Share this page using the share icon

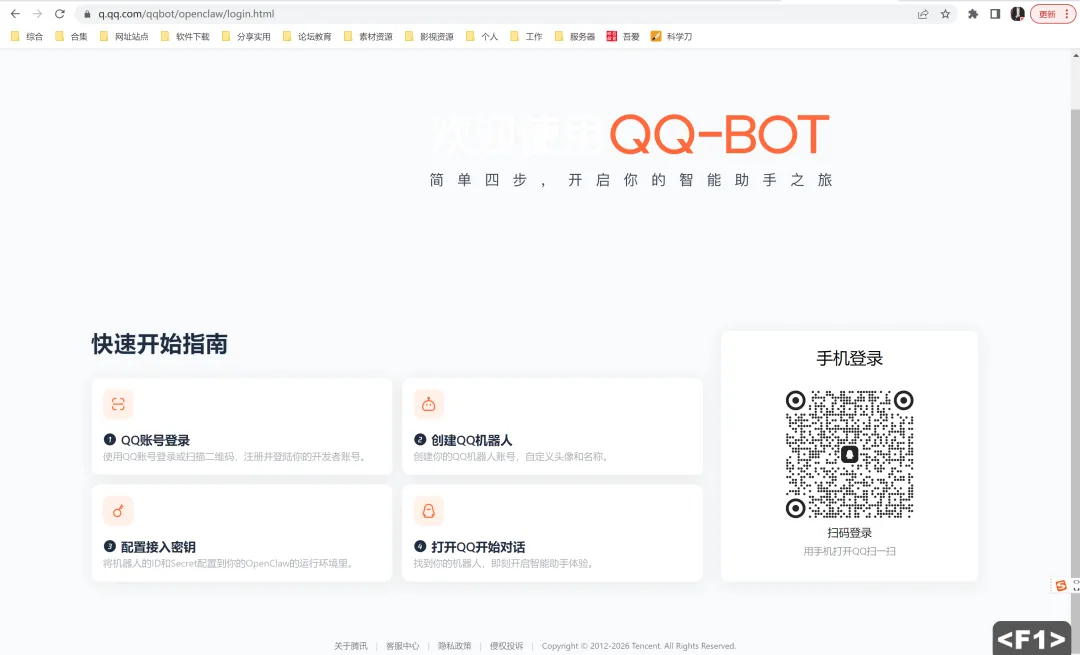[923, 14]
